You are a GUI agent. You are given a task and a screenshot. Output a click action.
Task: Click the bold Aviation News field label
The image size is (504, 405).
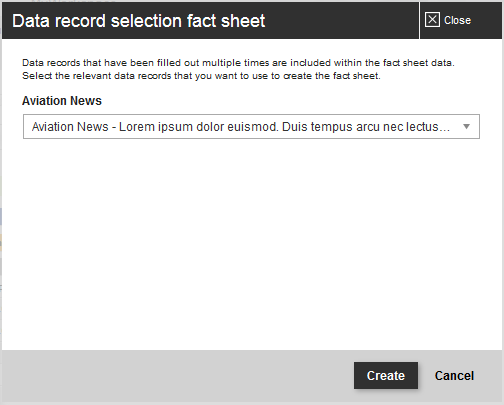click(62, 101)
